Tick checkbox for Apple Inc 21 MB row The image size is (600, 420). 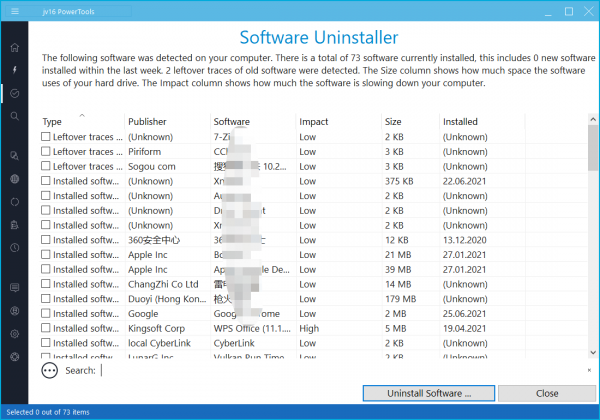point(46,254)
